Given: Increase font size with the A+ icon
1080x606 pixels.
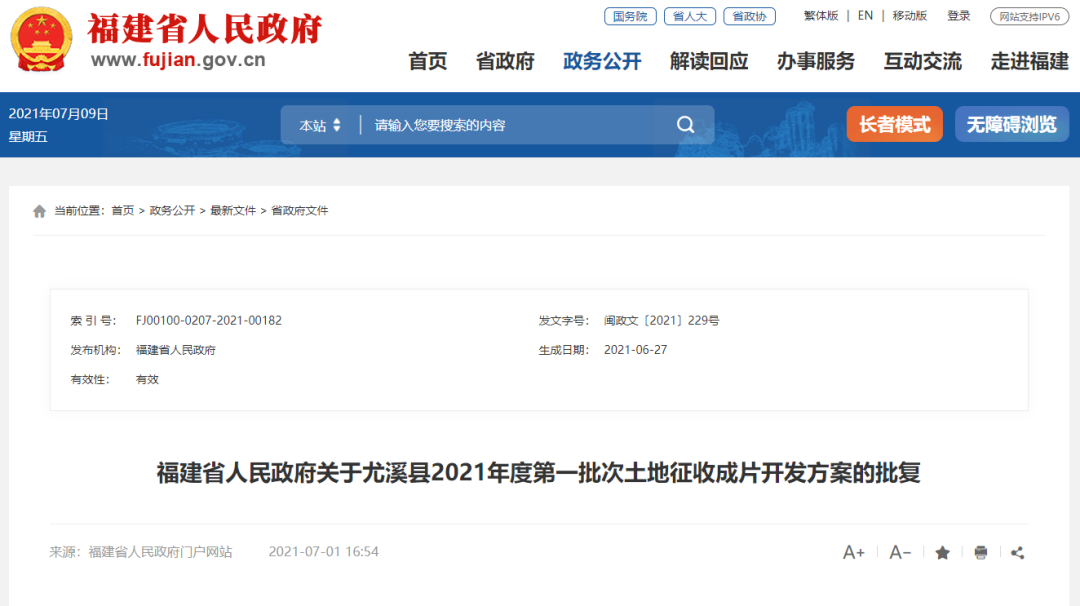Looking at the screenshot, I should (x=853, y=552).
